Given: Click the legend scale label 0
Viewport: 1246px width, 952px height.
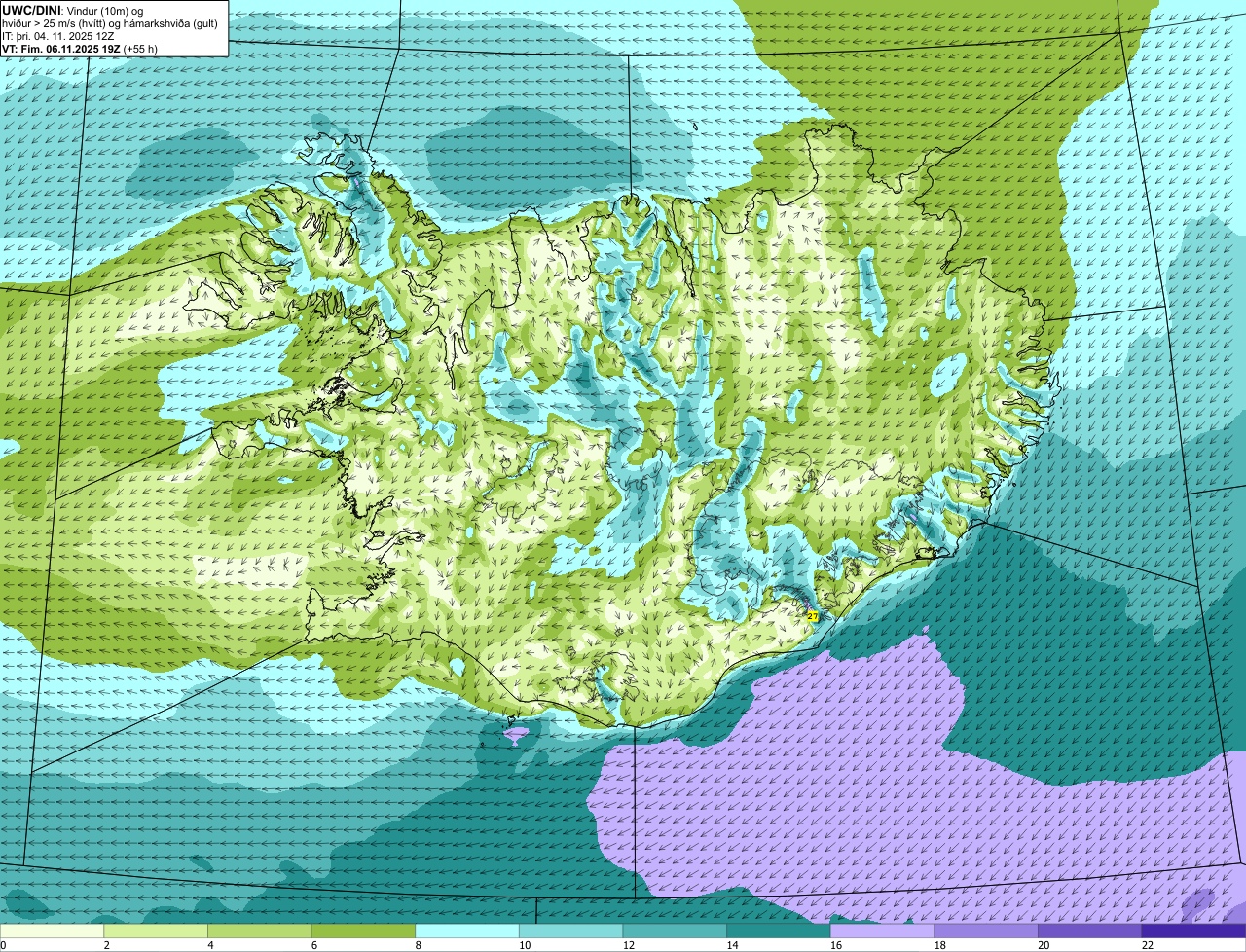Looking at the screenshot, I should 4,945.
